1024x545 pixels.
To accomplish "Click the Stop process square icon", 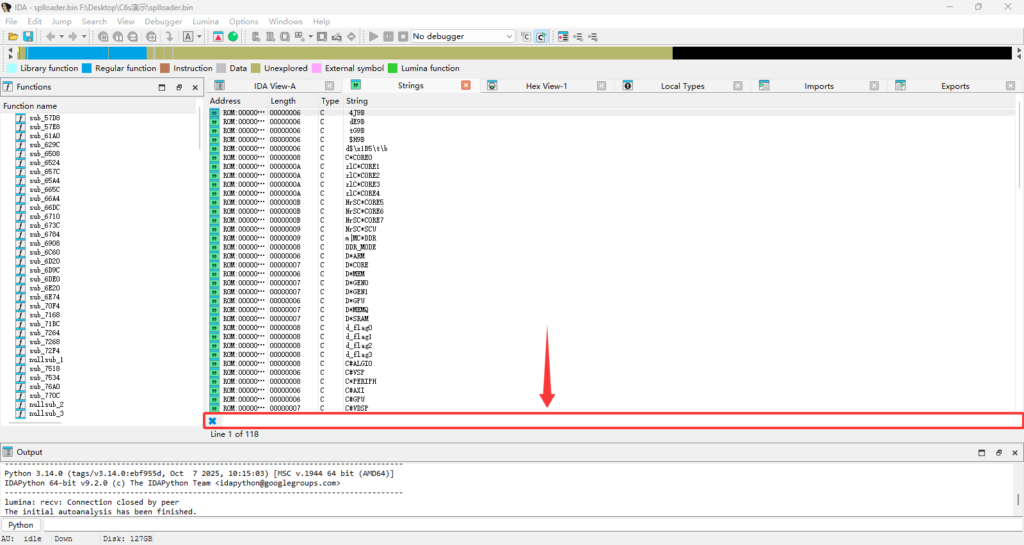I will pyautogui.click(x=402, y=36).
